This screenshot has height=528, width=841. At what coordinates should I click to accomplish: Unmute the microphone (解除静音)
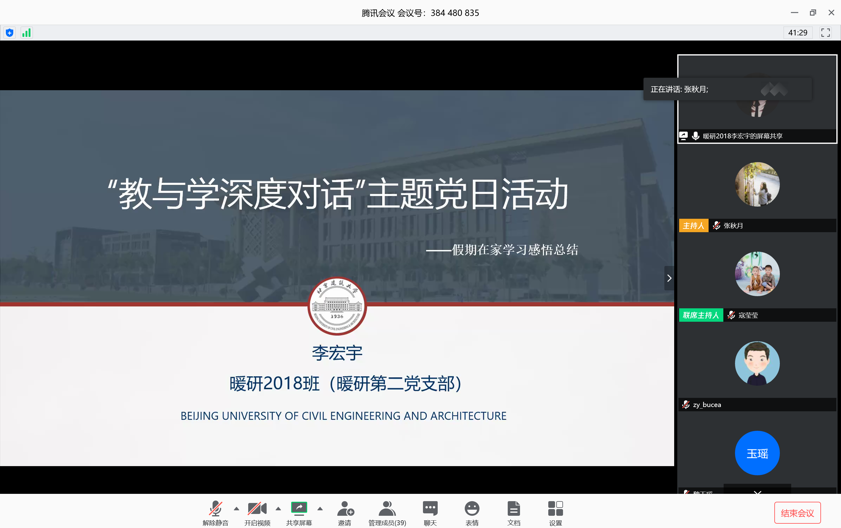(x=215, y=512)
